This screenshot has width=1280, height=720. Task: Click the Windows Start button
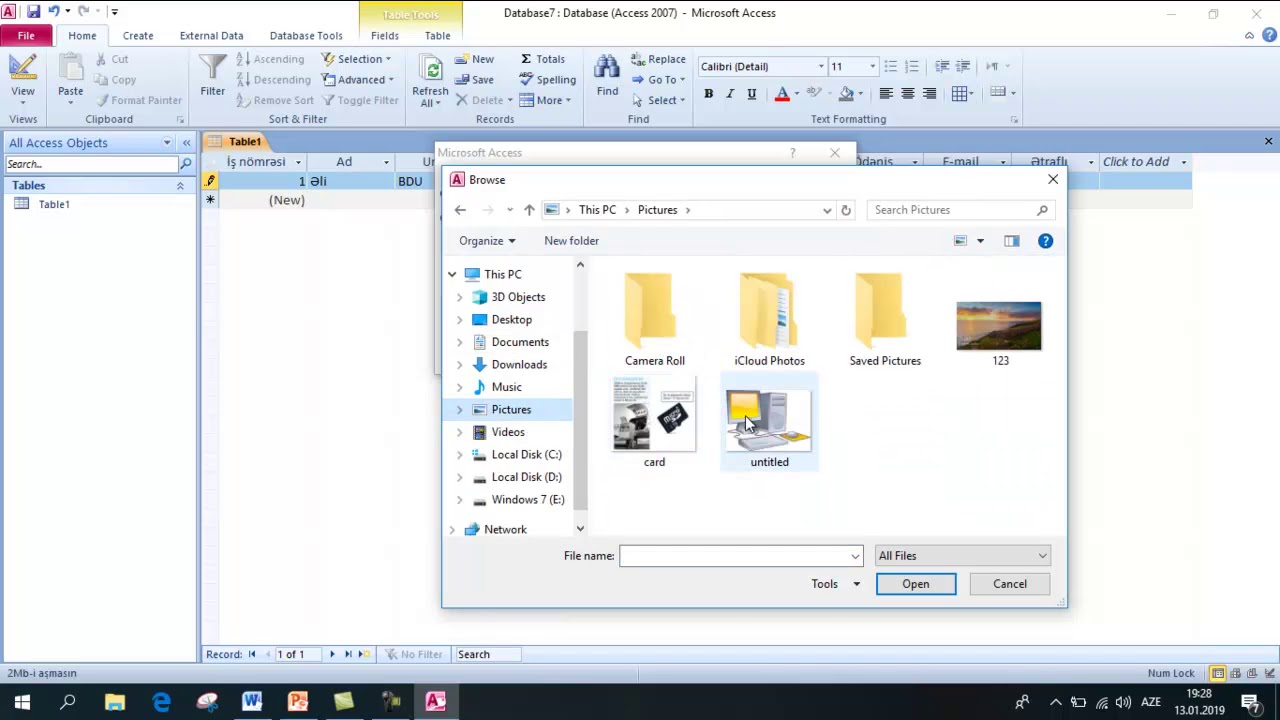tap(22, 702)
